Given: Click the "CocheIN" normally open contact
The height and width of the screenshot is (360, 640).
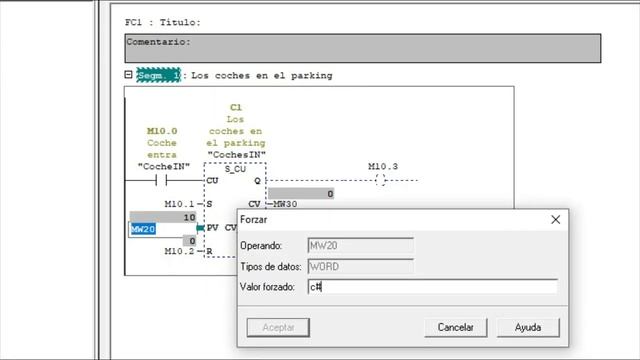Looking at the screenshot, I should coord(161,180).
